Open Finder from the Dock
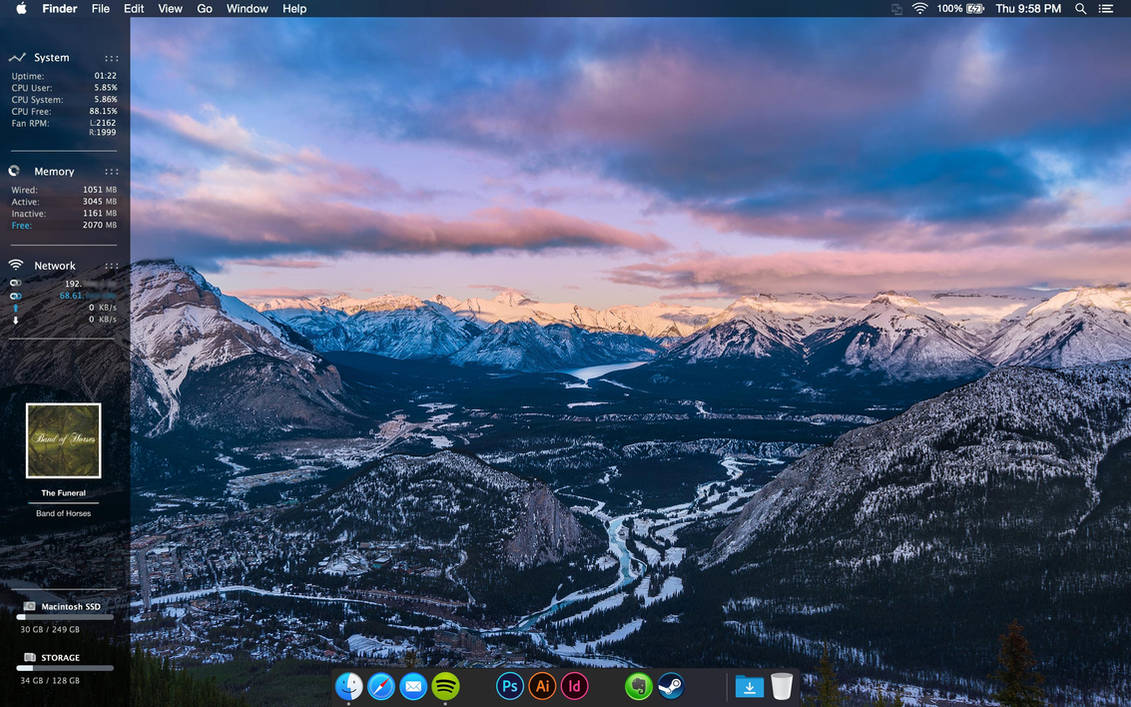Viewport: 1131px width, 707px height. 348,687
